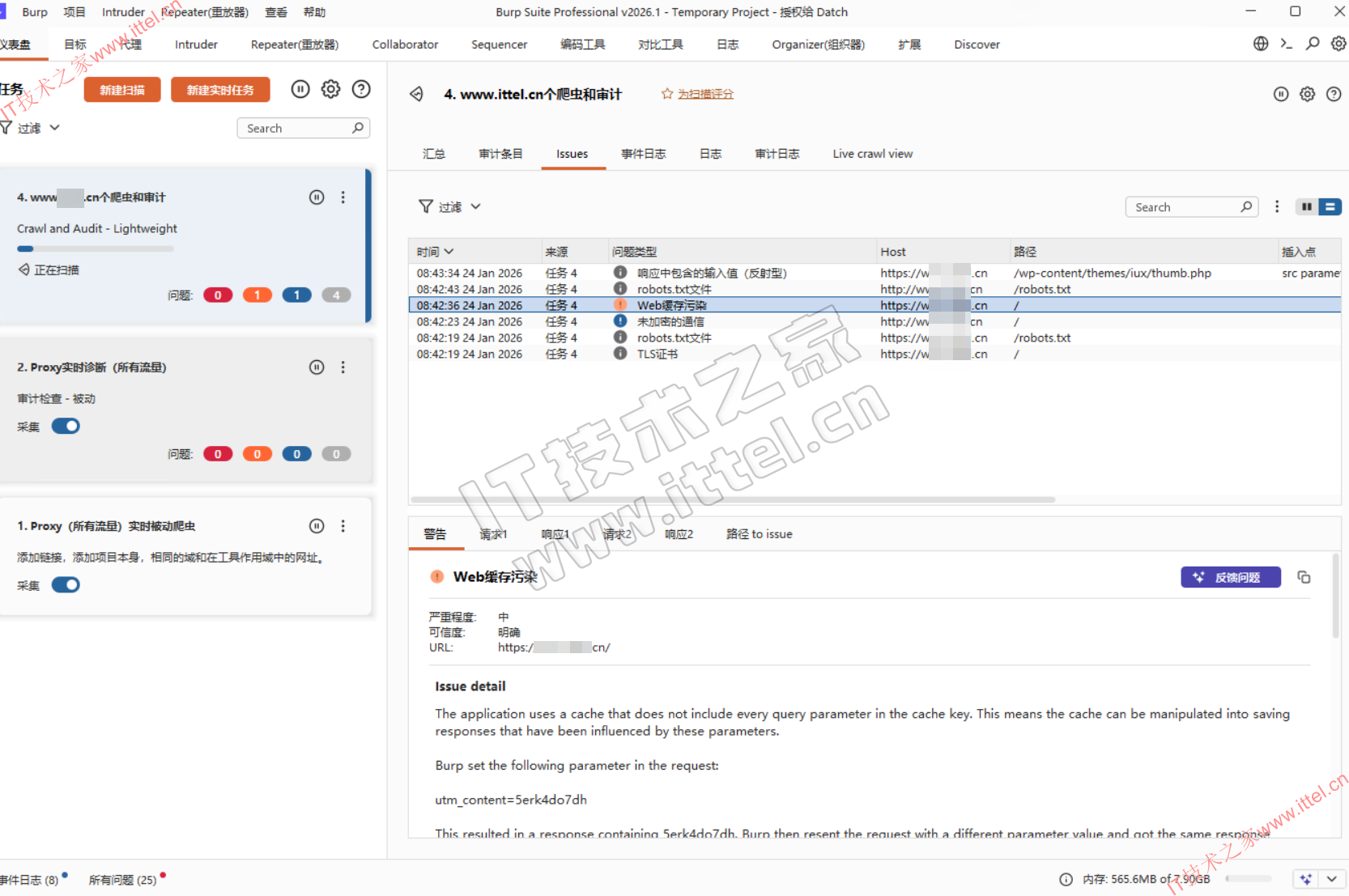Switch issues list to split view
This screenshot has height=896, width=1349.
click(x=1306, y=207)
